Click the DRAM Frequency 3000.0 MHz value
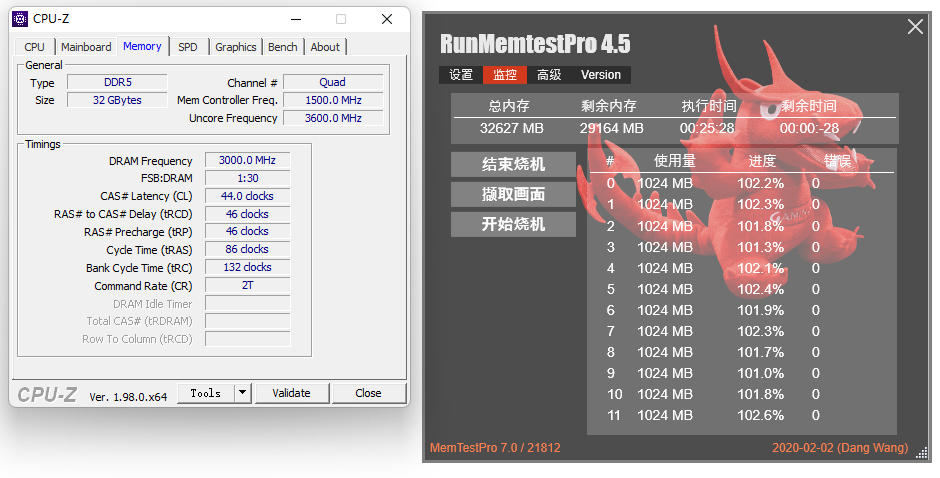The image size is (940, 478). click(248, 160)
